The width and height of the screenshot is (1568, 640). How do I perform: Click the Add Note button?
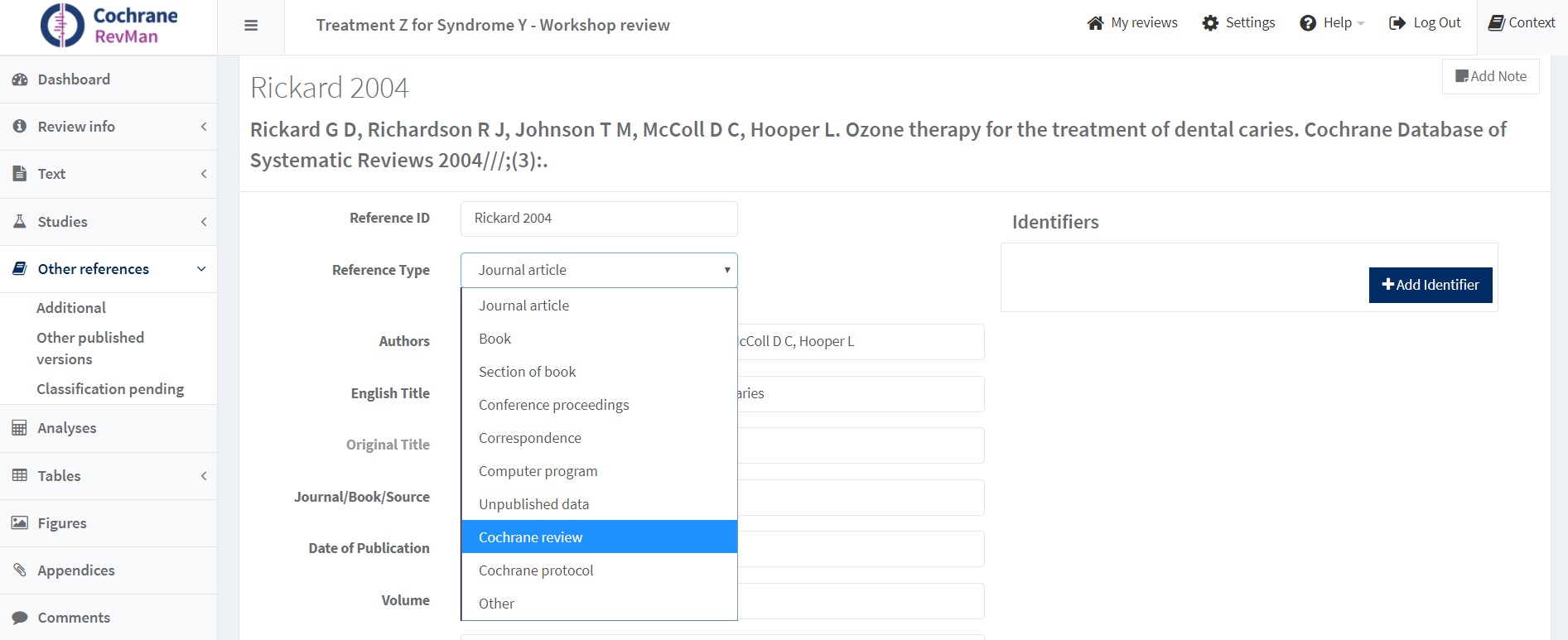[1490, 76]
